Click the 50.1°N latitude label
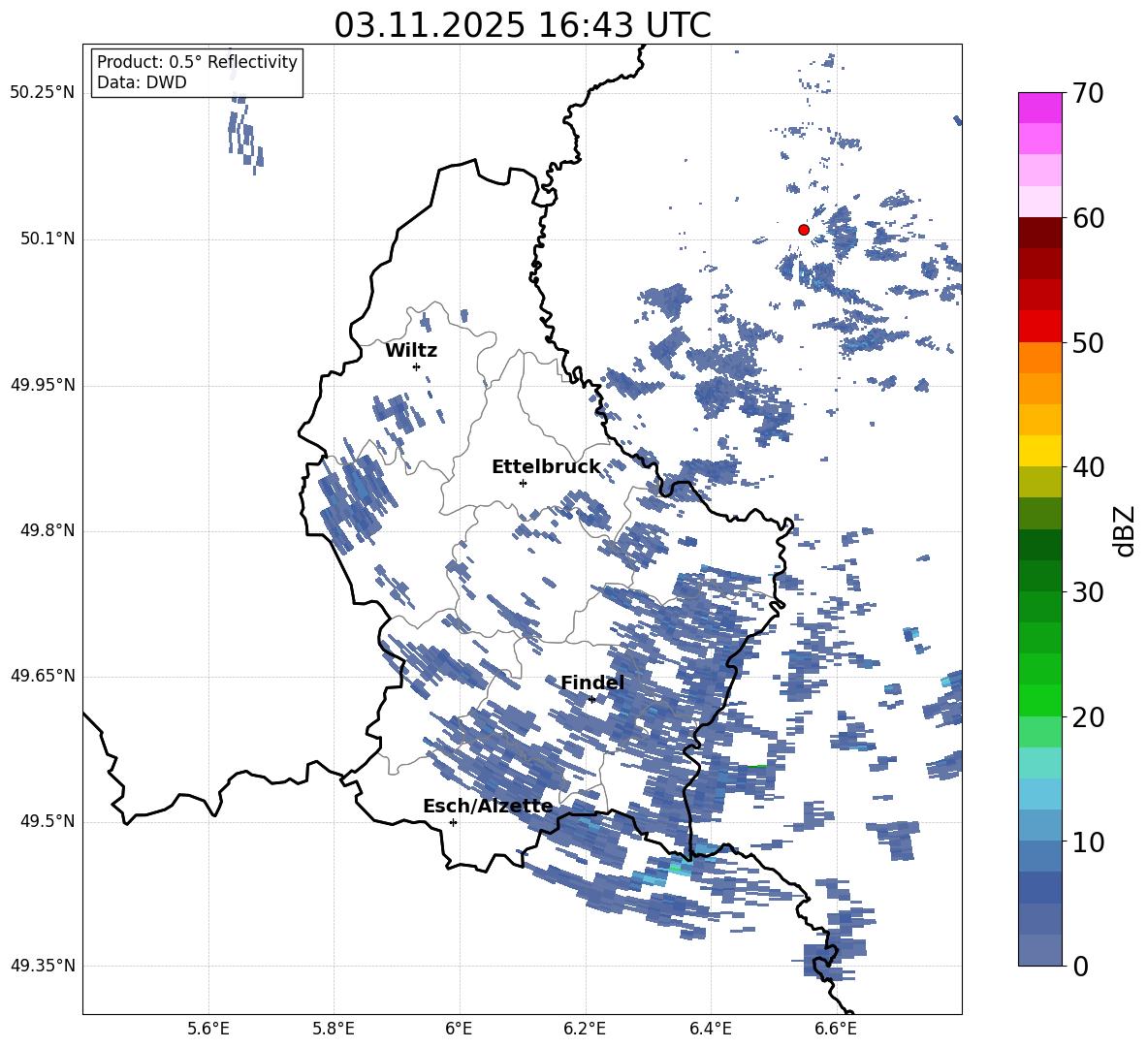The height and width of the screenshot is (1048, 1148). tap(48, 239)
